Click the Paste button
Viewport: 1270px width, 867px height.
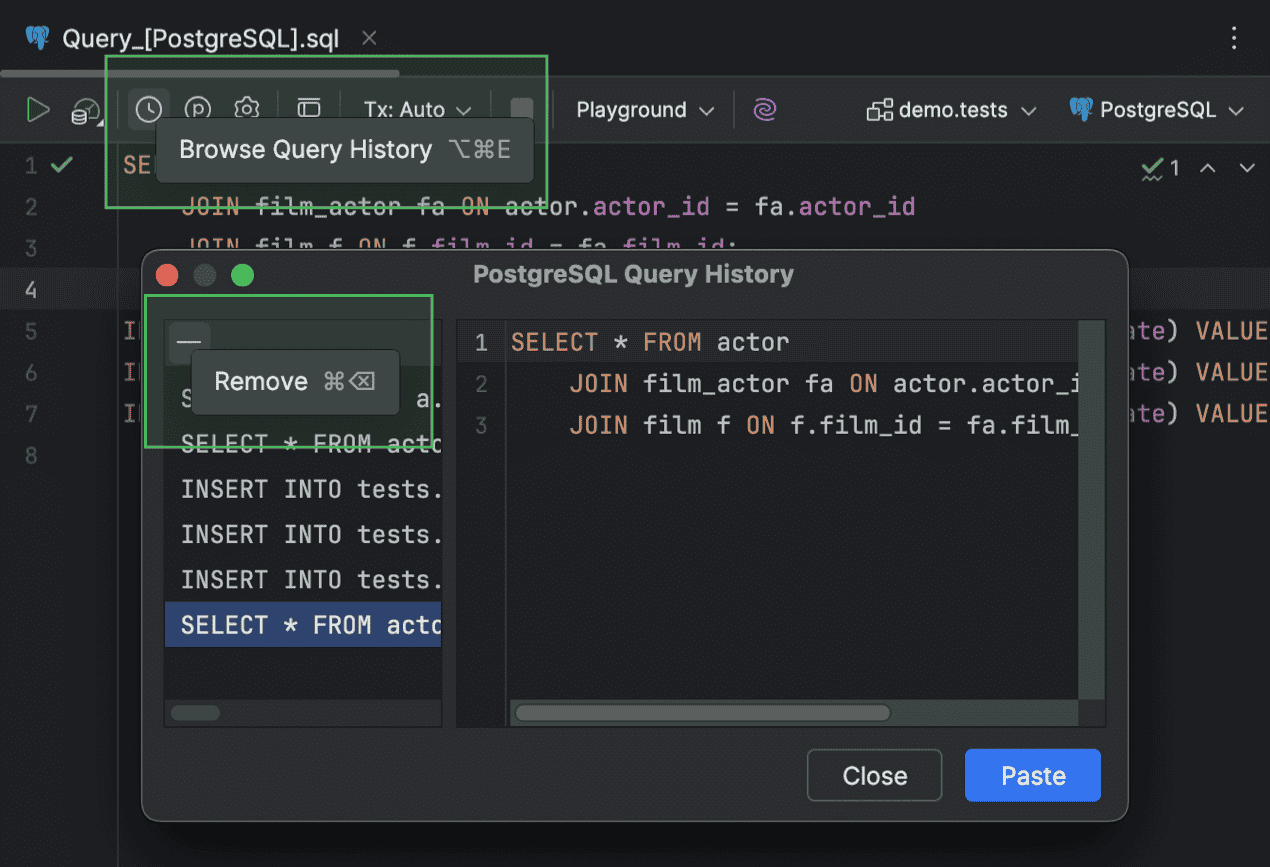(x=1032, y=776)
